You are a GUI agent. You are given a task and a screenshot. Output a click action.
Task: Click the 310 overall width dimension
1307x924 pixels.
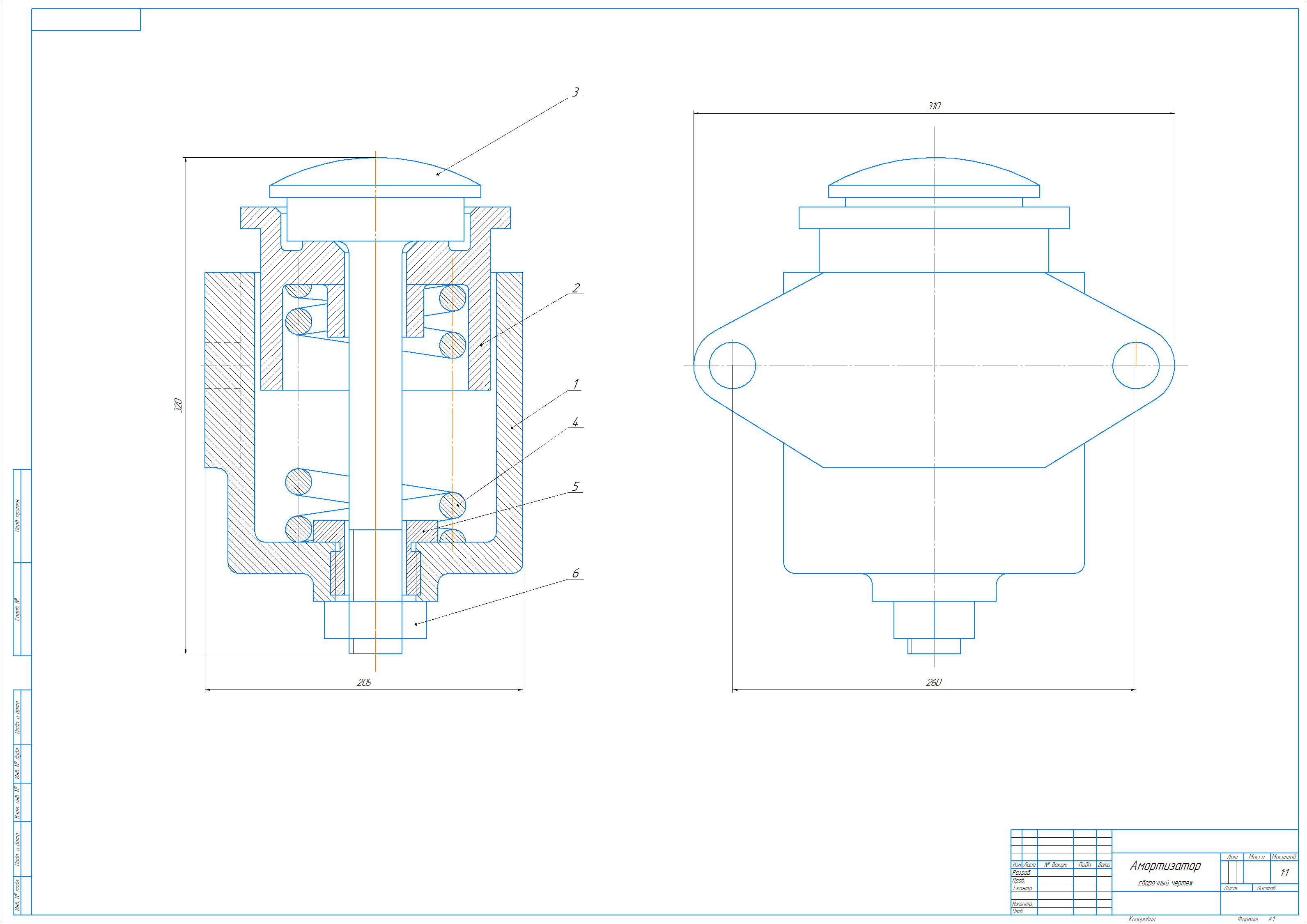point(934,106)
